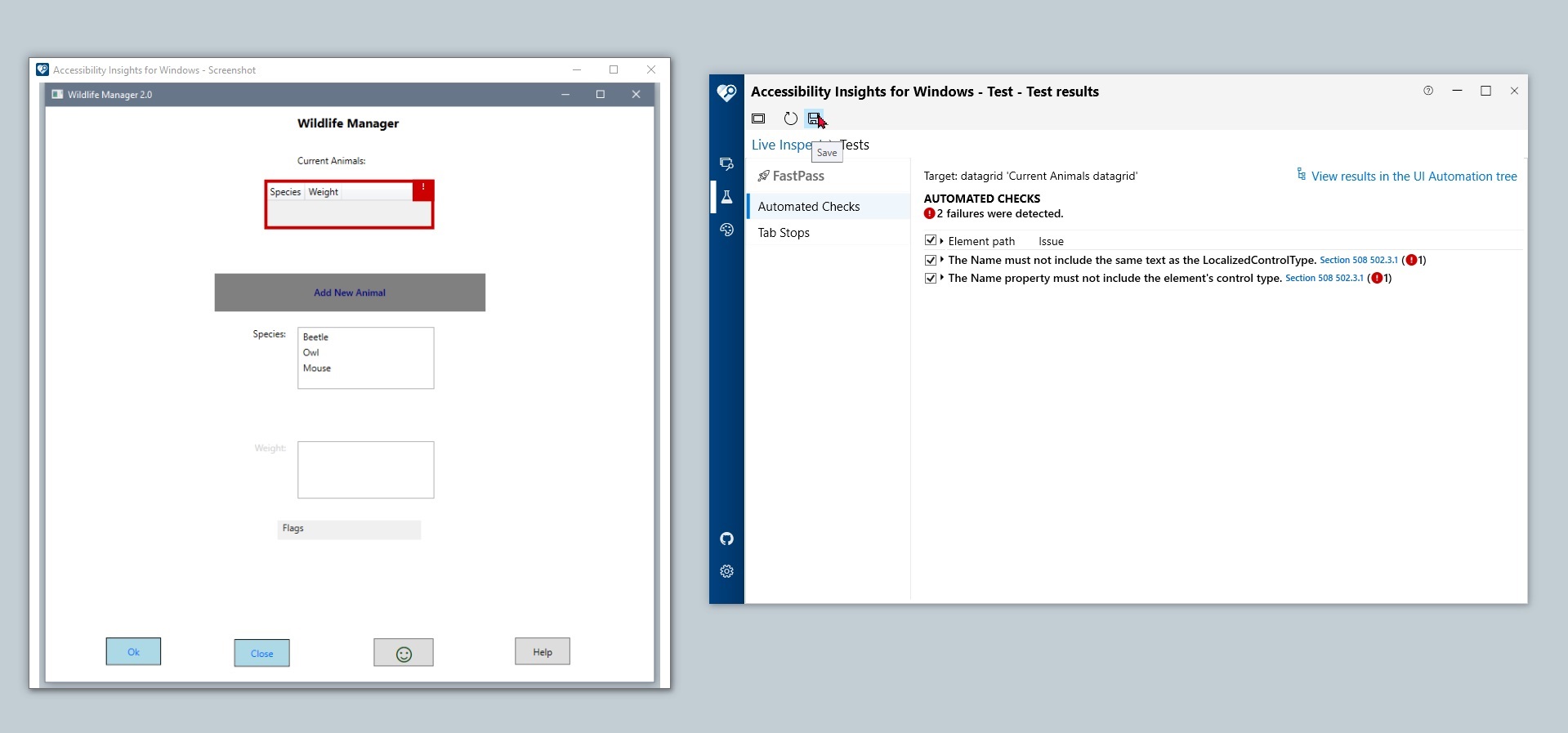Click the Add New Animal button
The height and width of the screenshot is (733, 1568).
(x=350, y=293)
